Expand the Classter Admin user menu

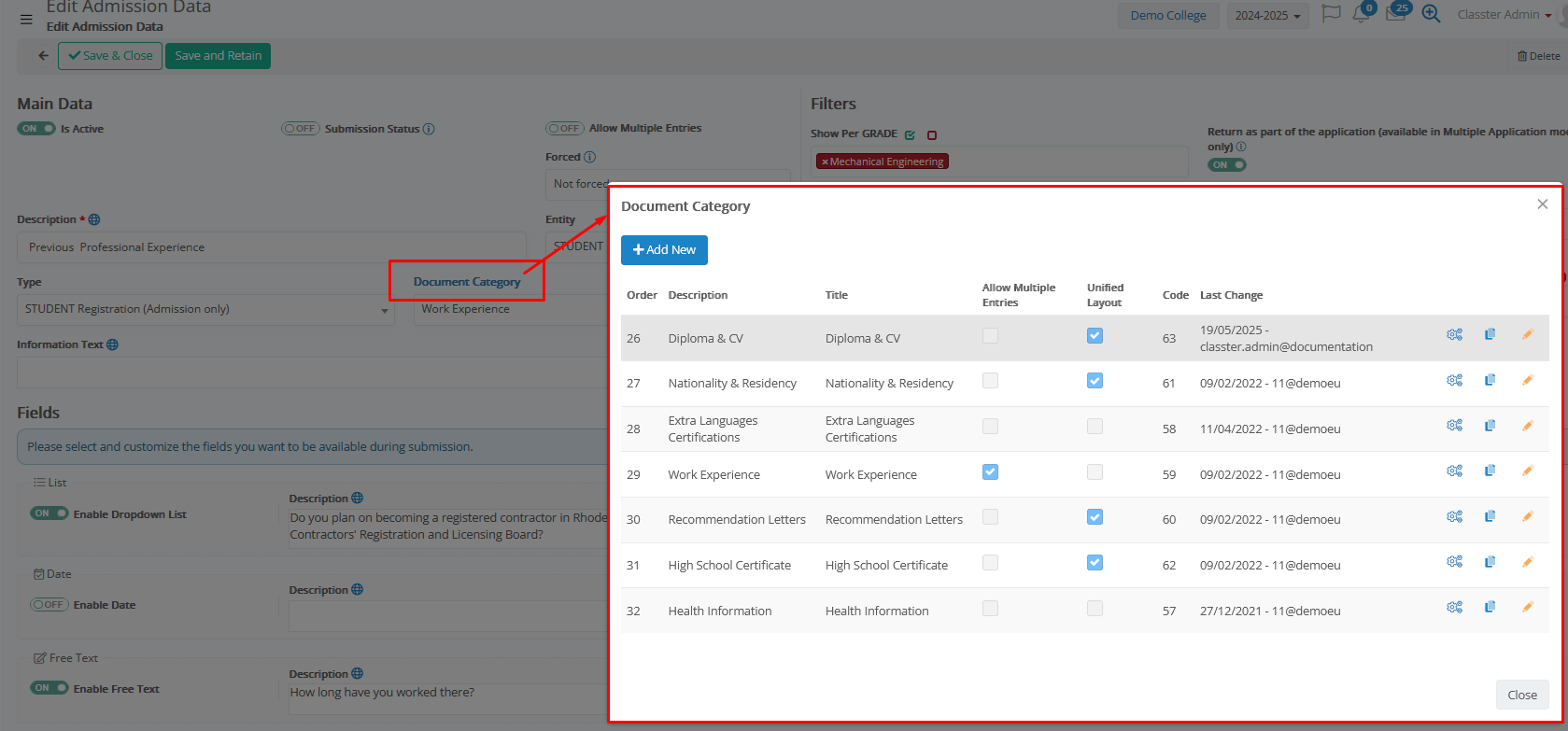click(x=1504, y=15)
